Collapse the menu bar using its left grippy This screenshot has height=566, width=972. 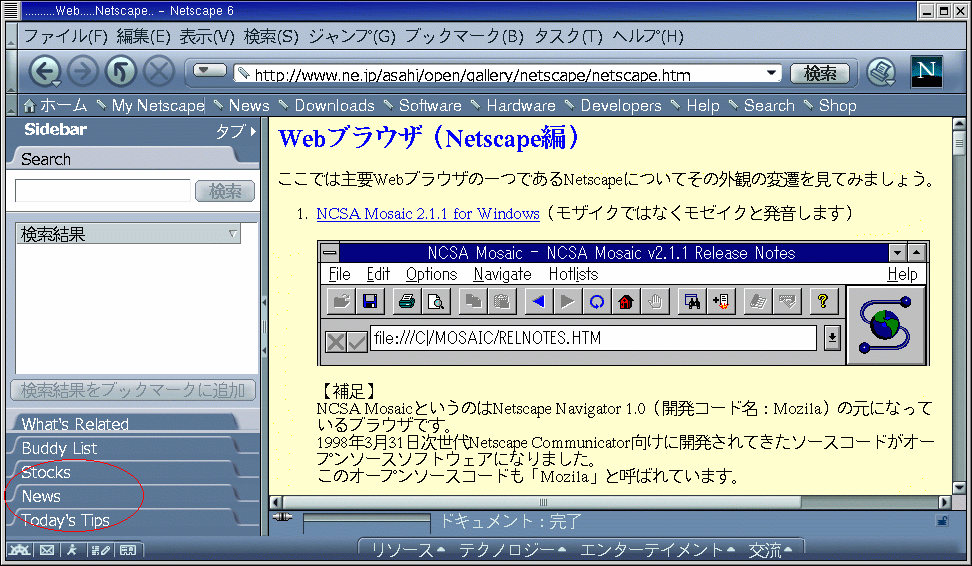[x=11, y=36]
